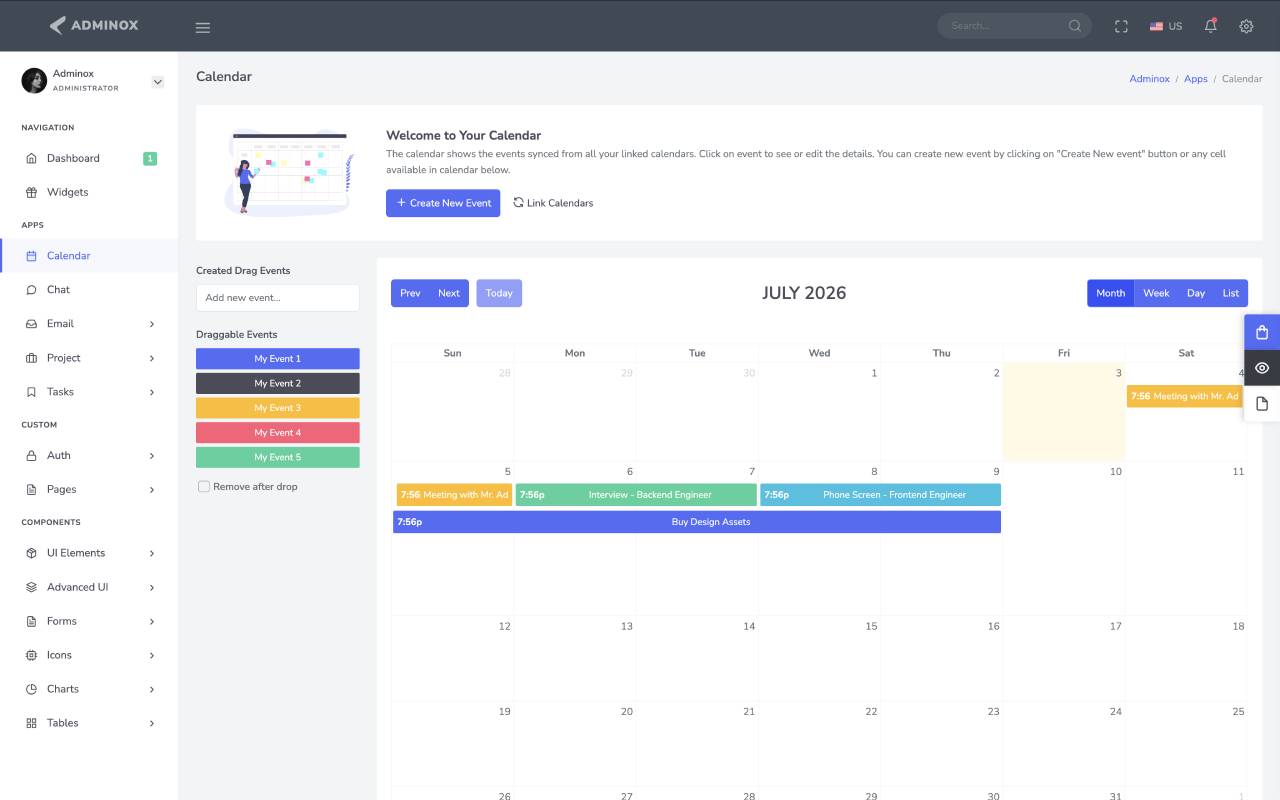Select green My Event 5 draggable
Image resolution: width=1280 pixels, height=800 pixels.
(x=278, y=457)
